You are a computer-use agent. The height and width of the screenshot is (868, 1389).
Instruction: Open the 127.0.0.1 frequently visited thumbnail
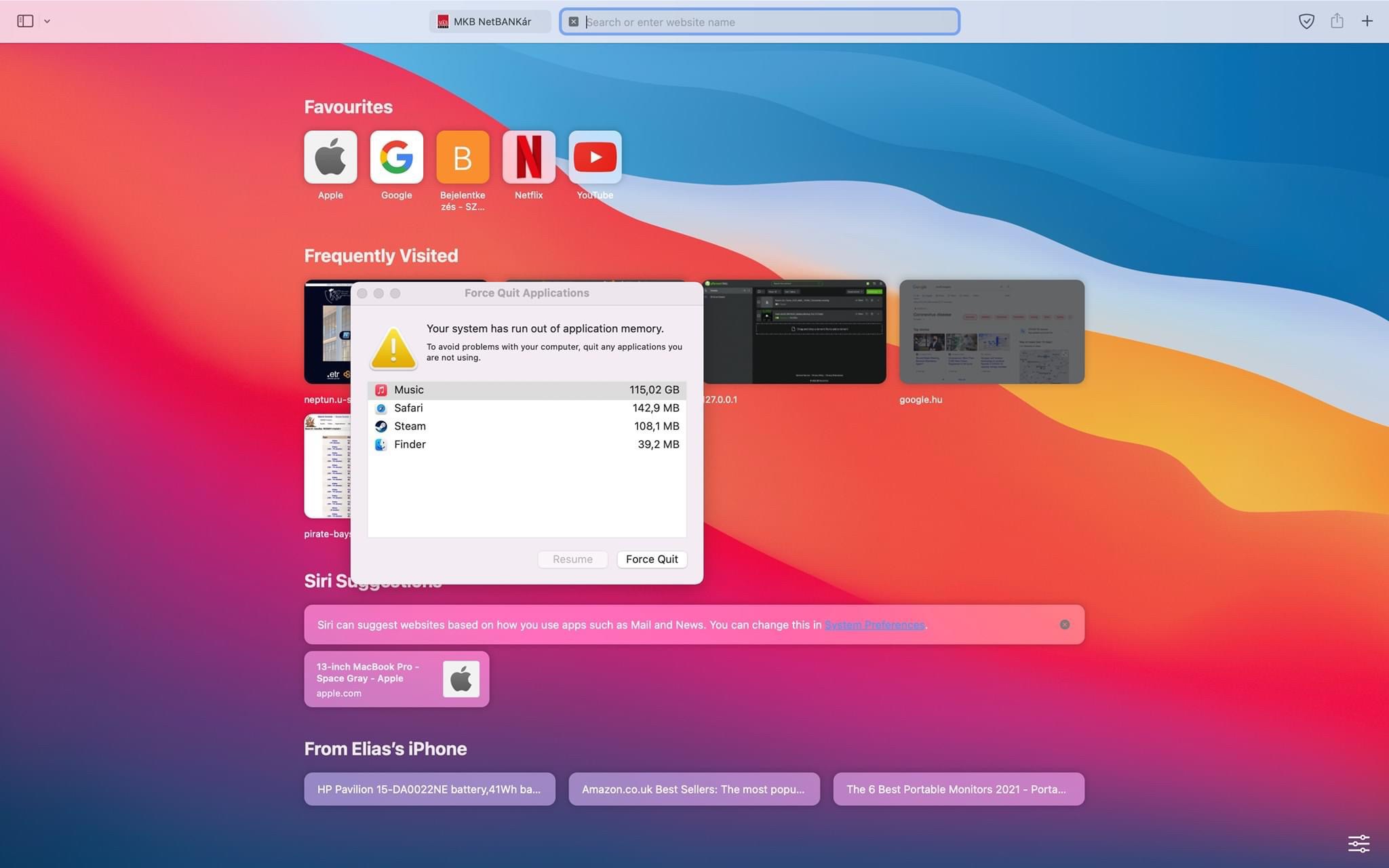pyautogui.click(x=795, y=332)
